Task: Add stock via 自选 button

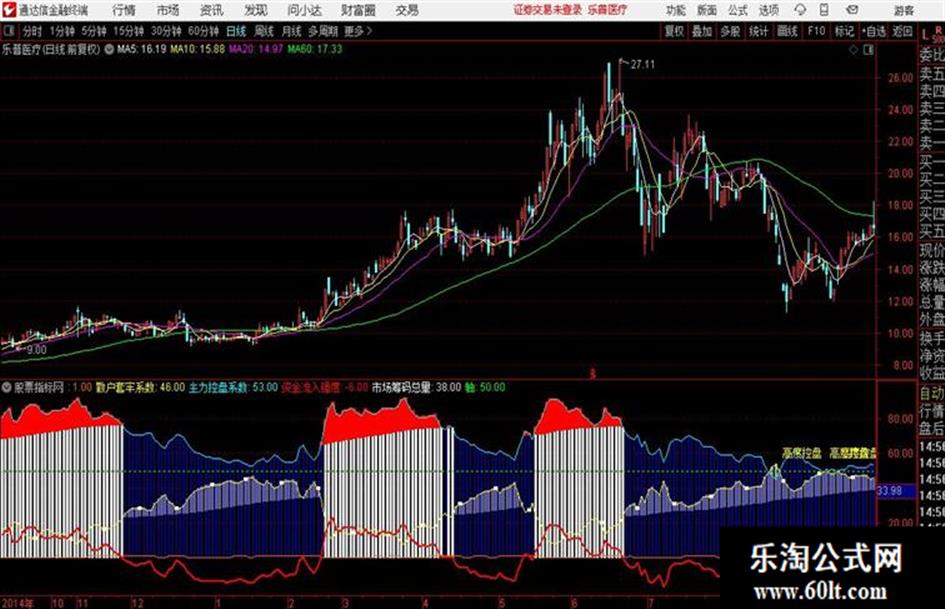Action: [874, 31]
